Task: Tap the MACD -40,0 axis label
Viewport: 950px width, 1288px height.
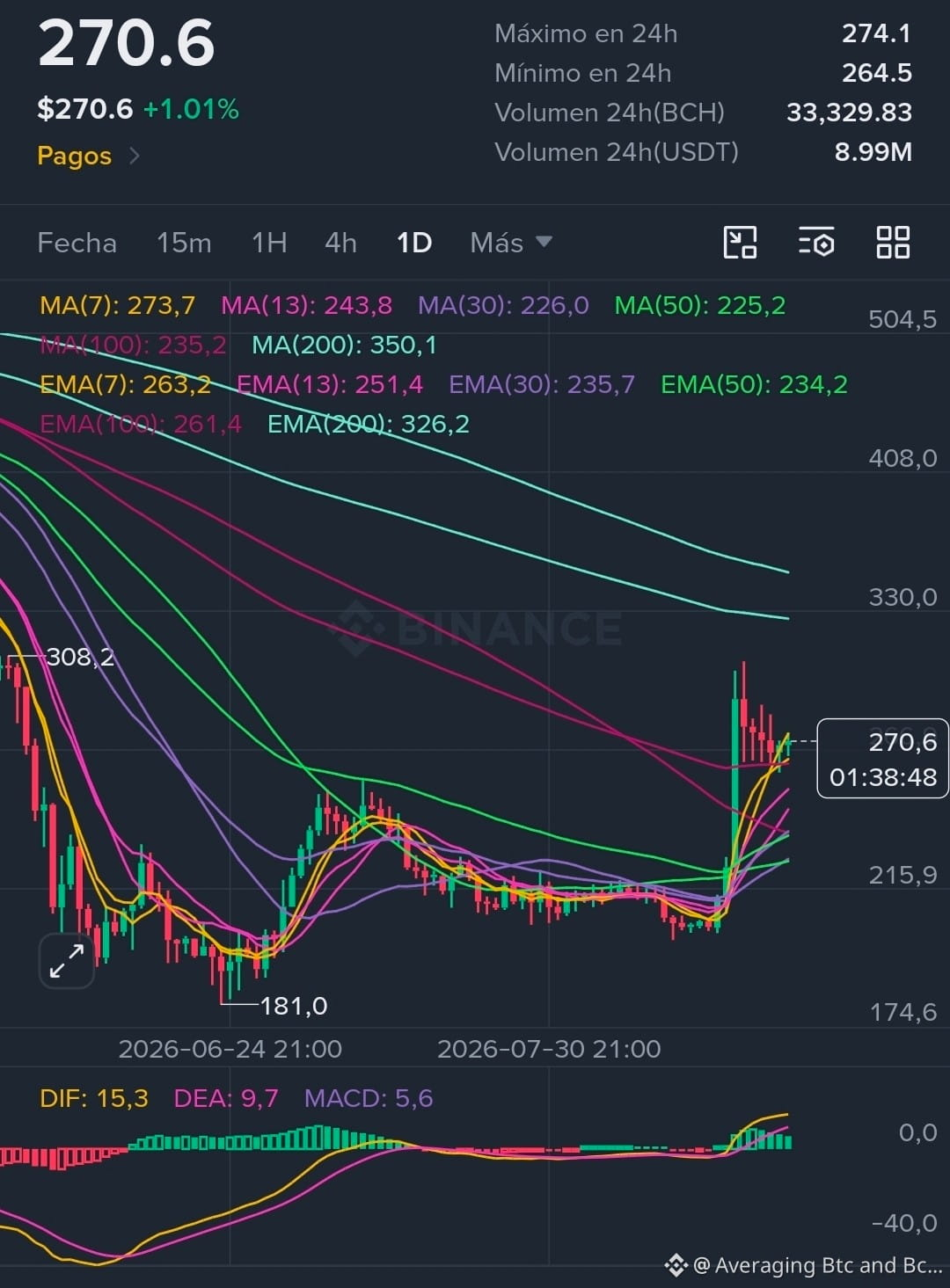Action: click(x=904, y=1223)
